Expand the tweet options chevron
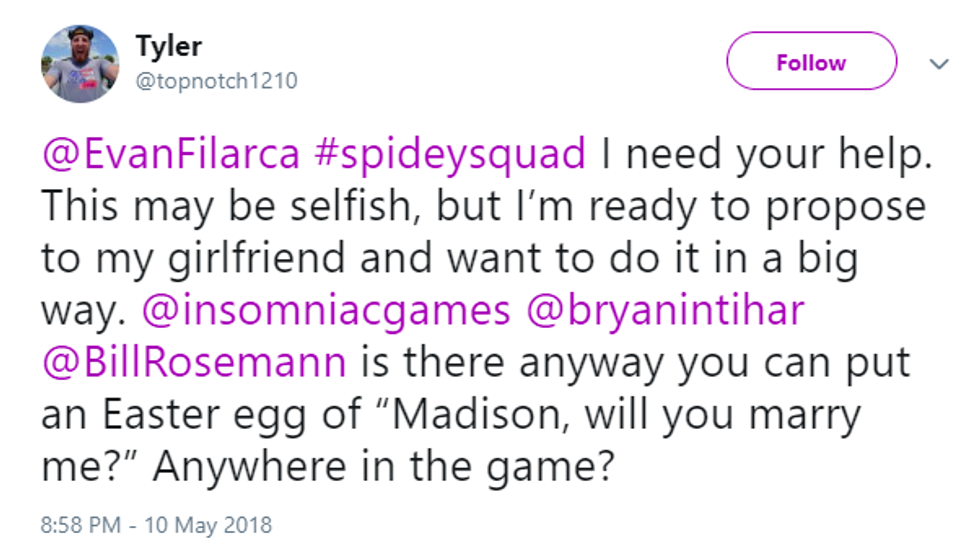This screenshot has width=980, height=553. point(938,63)
